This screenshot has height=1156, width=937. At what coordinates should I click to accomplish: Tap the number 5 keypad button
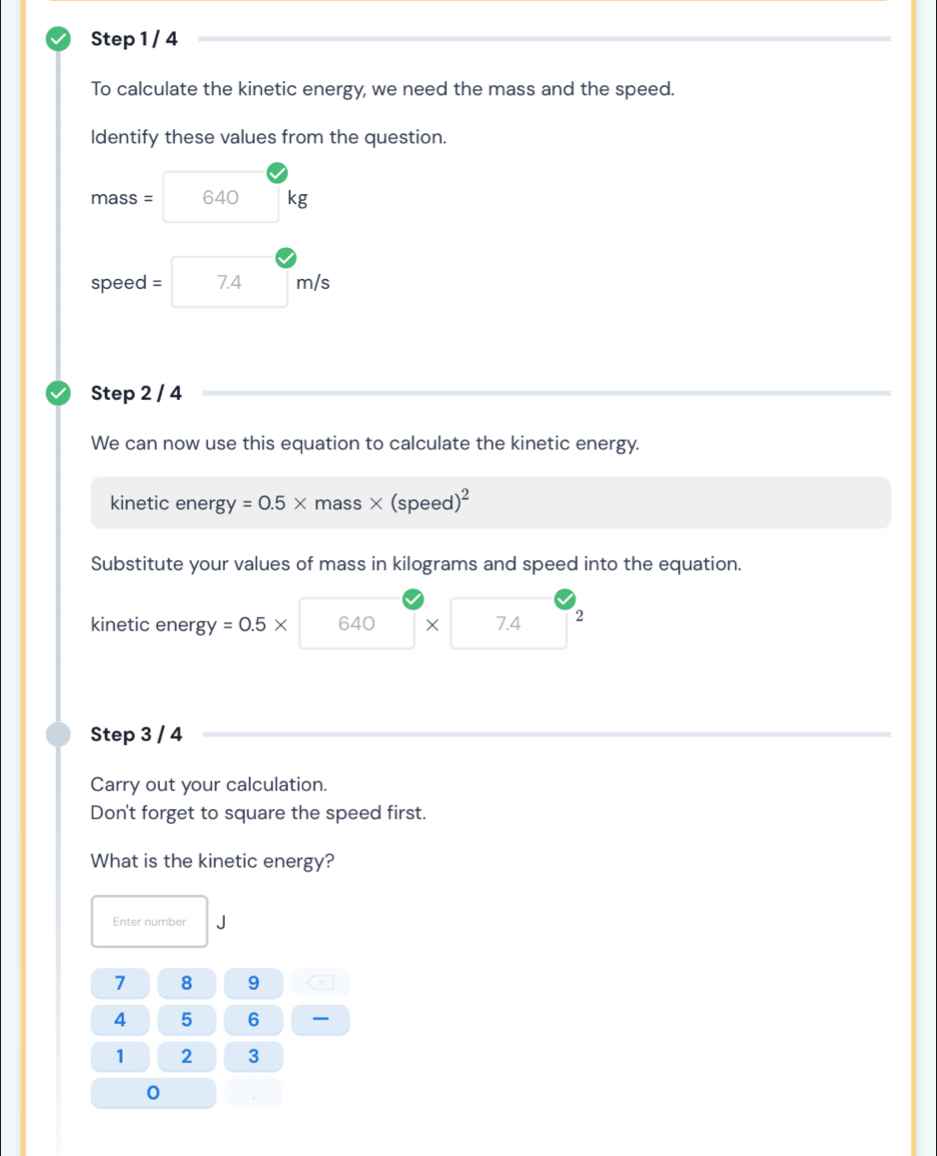click(x=186, y=1020)
